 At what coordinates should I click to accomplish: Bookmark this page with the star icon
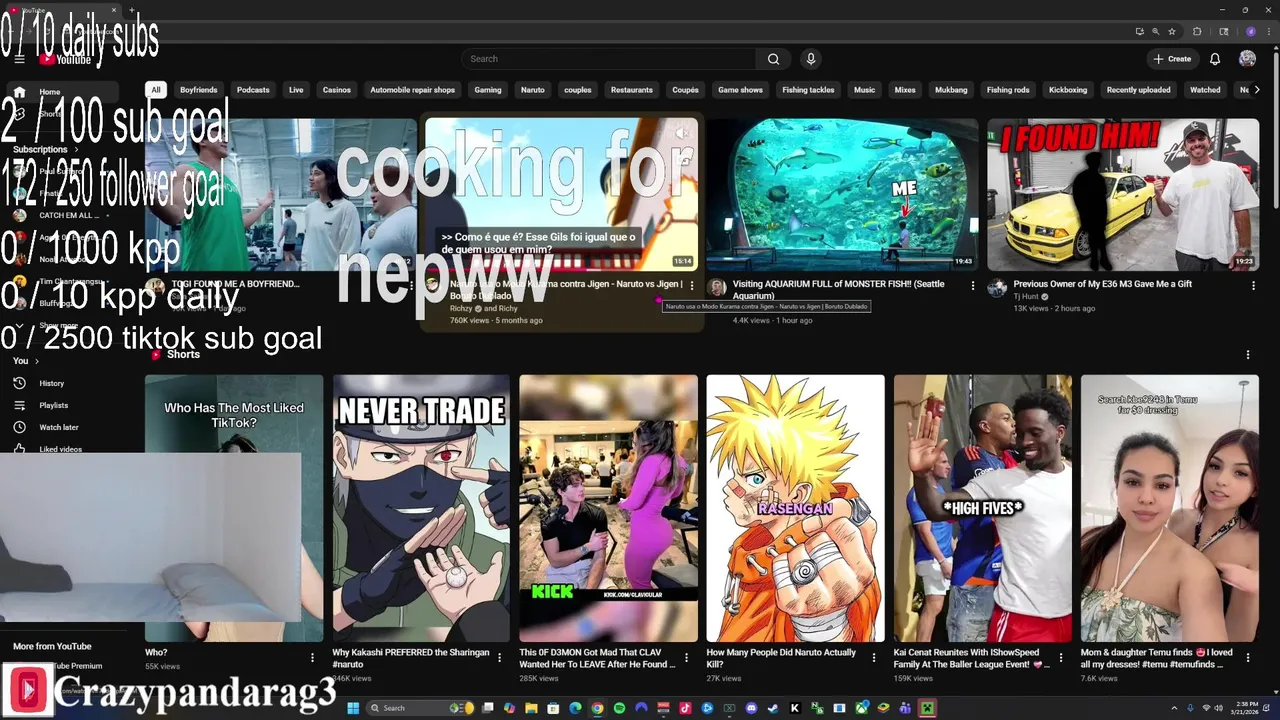1172,31
